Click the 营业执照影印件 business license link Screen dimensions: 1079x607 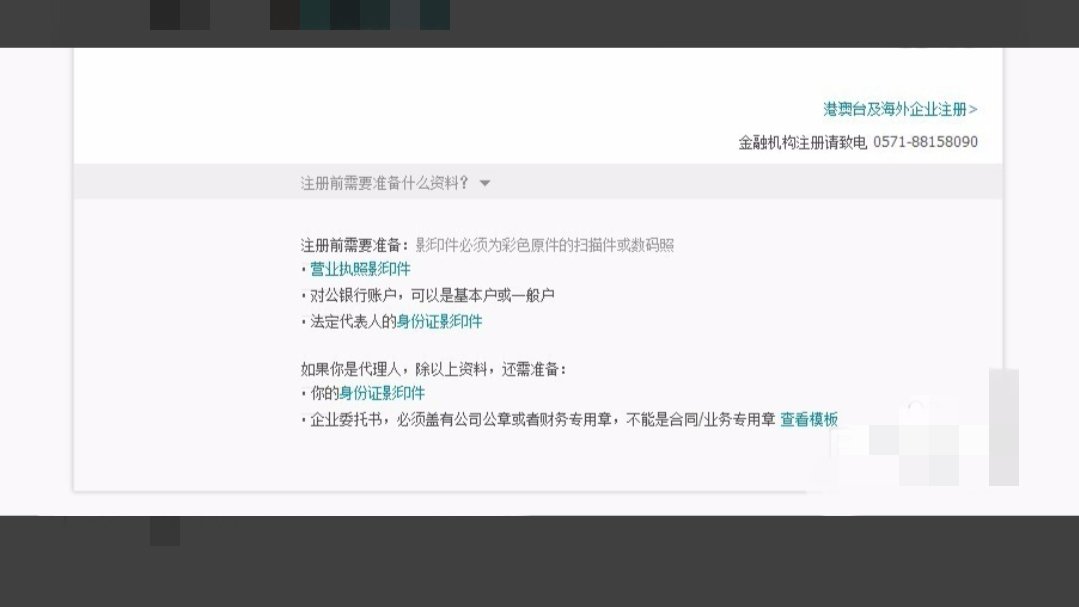click(x=359, y=269)
